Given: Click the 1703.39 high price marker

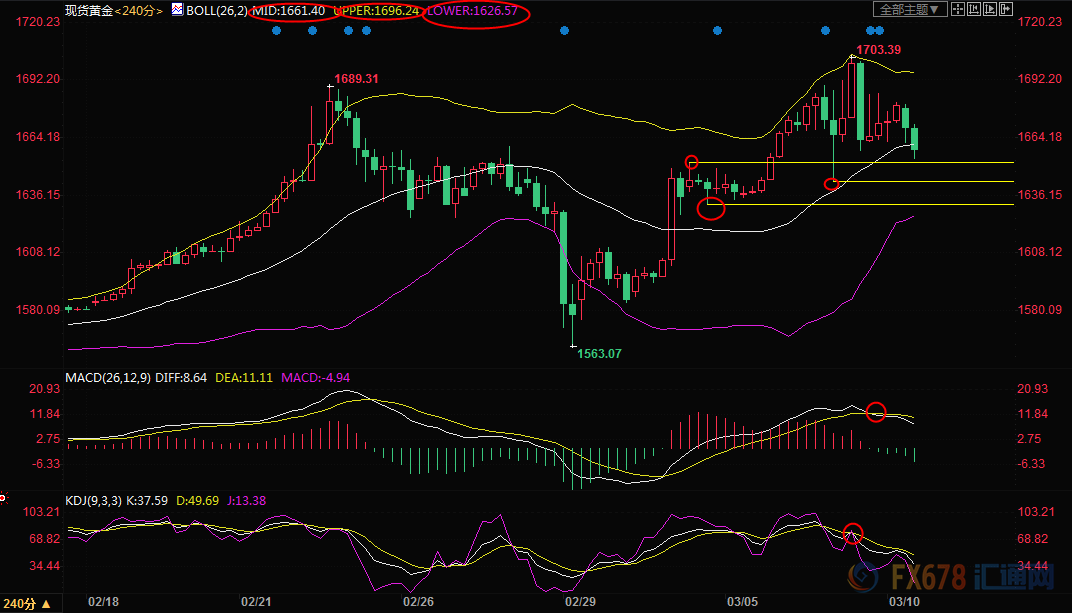Looking at the screenshot, I should pos(880,50).
